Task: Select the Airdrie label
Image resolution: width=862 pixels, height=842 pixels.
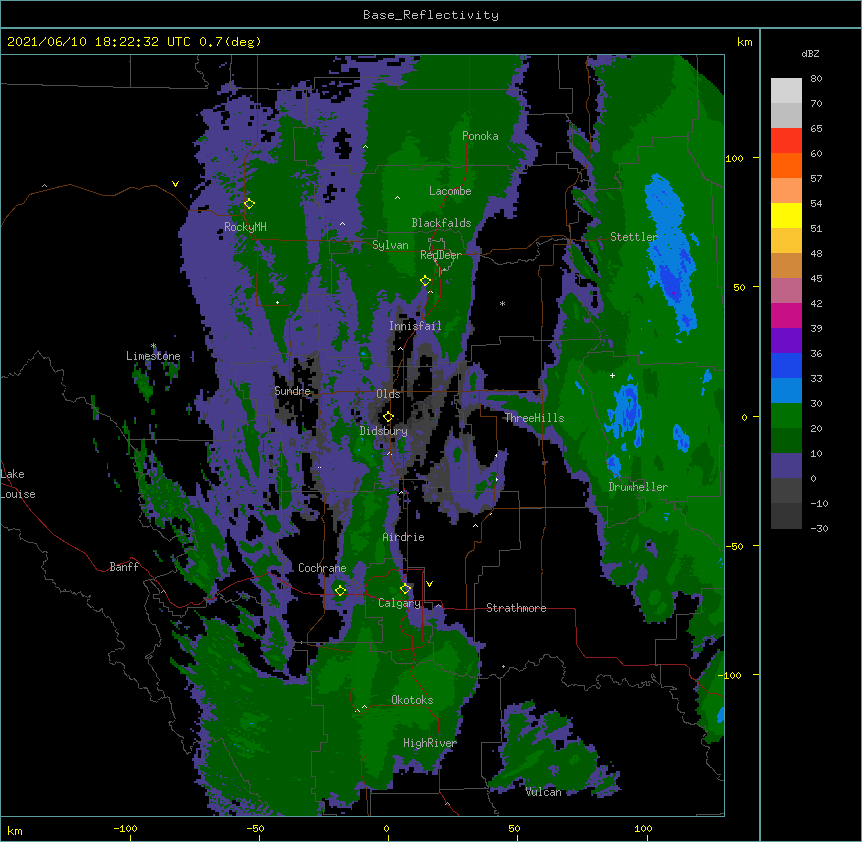Action: (404, 537)
